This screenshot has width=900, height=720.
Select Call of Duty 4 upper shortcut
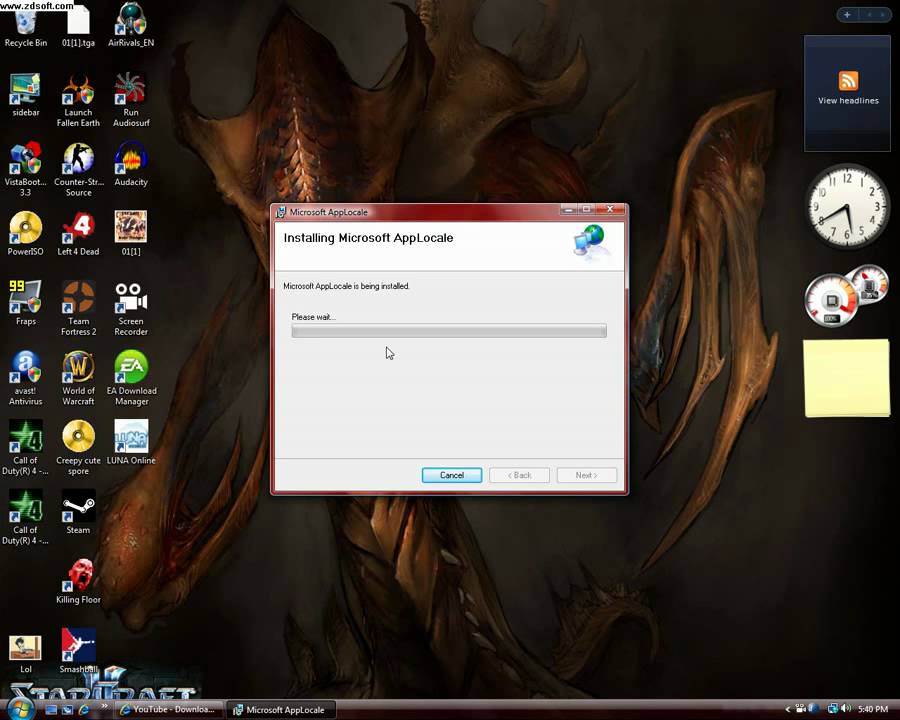coord(25,448)
